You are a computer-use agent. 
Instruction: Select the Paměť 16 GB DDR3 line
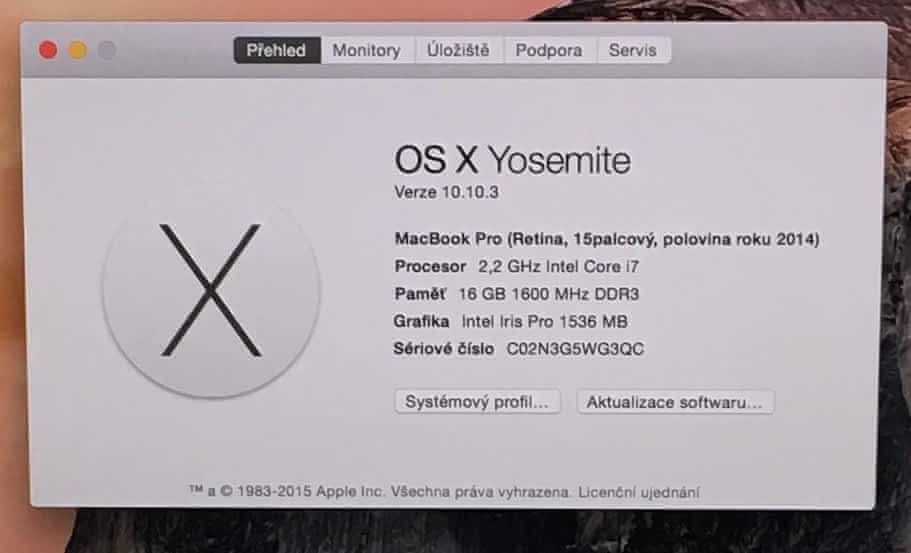coord(517,295)
